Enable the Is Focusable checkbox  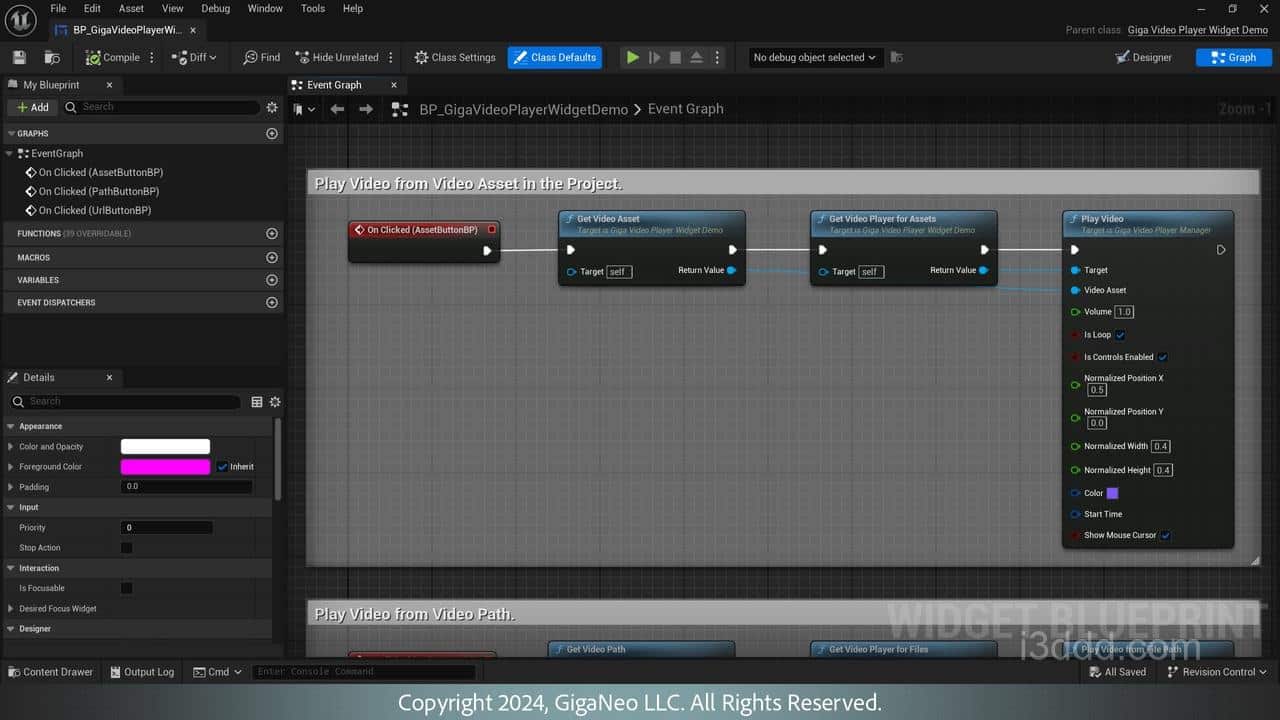(x=127, y=588)
